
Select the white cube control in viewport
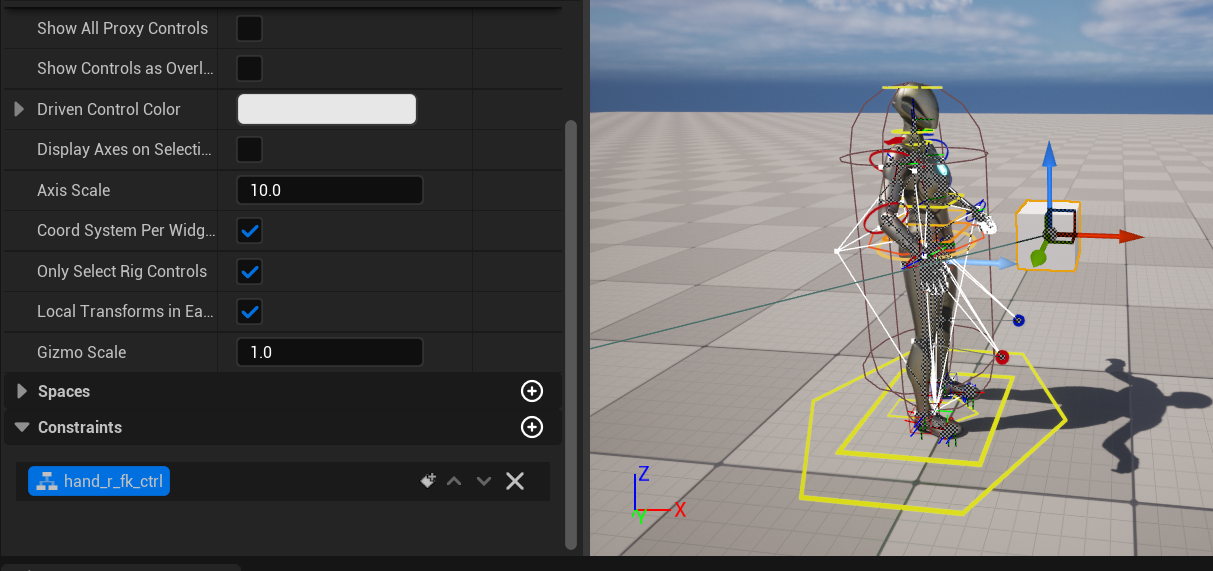click(x=1047, y=237)
